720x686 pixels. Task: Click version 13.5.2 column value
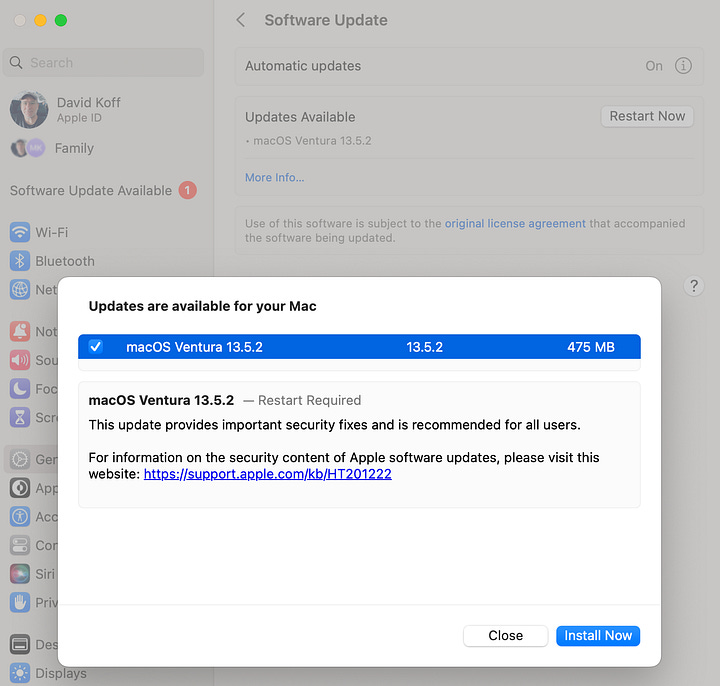(x=424, y=347)
